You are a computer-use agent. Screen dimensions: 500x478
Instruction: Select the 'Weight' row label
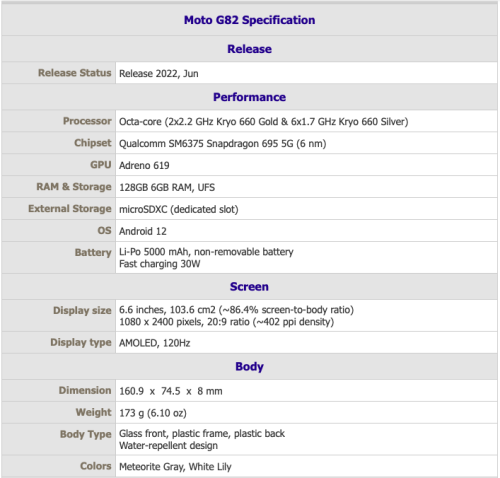coord(94,412)
